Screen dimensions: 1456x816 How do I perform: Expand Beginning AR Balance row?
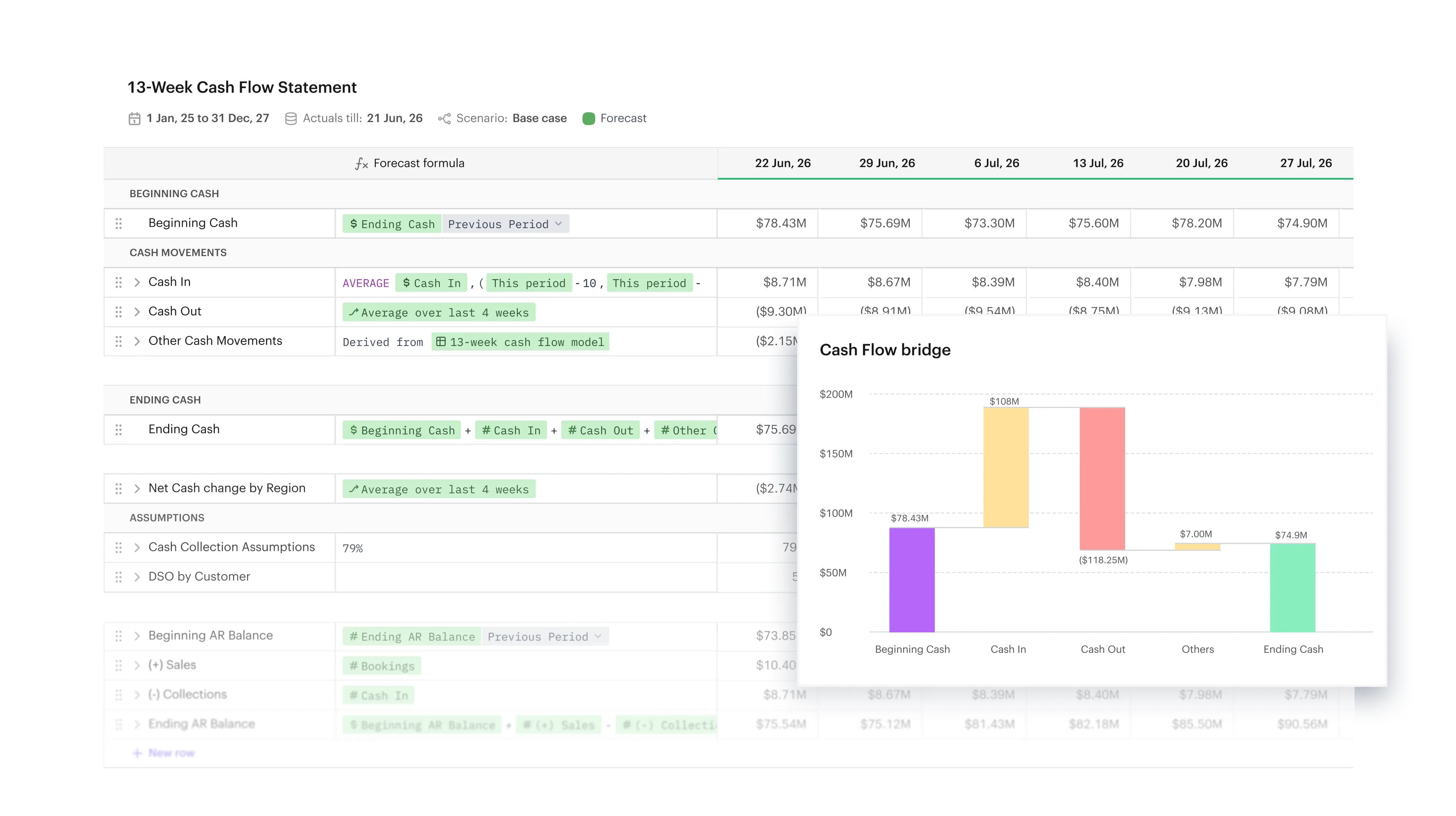click(137, 635)
